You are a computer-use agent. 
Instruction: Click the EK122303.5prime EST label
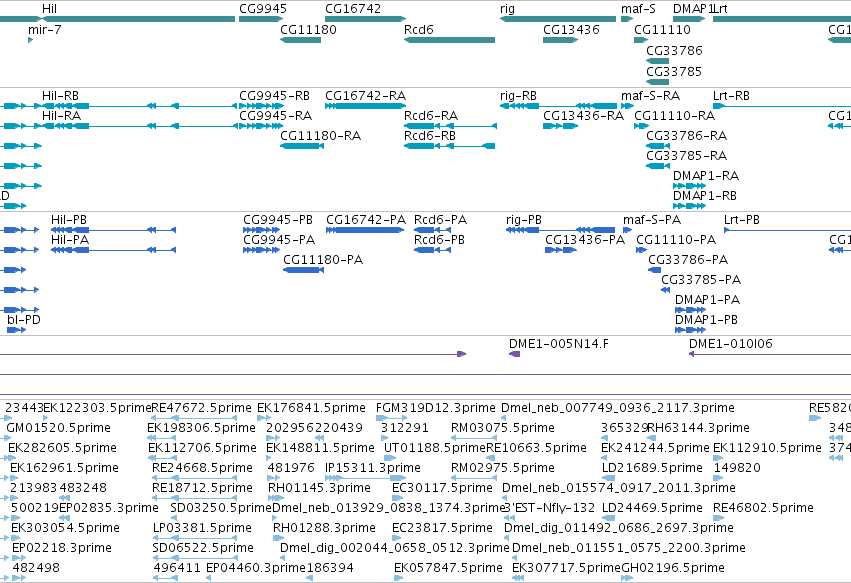click(98, 408)
